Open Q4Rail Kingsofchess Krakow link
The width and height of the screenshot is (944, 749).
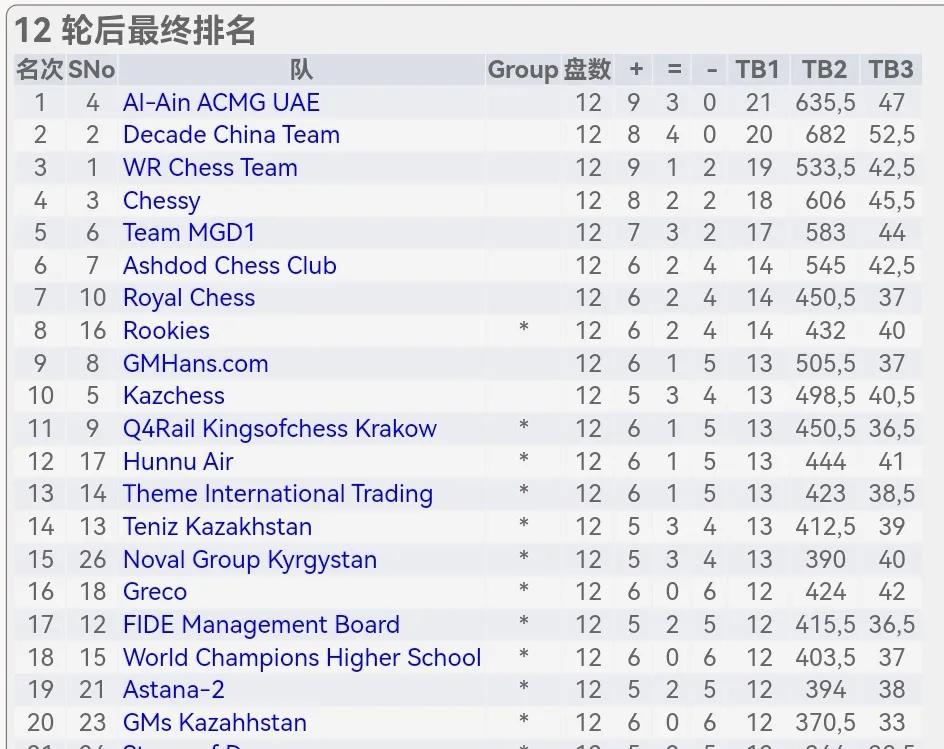280,429
